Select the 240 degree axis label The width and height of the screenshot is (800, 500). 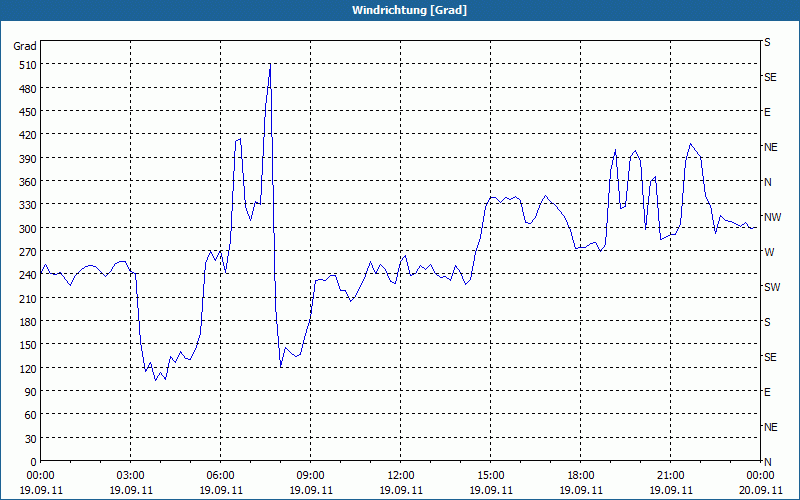[x=28, y=276]
